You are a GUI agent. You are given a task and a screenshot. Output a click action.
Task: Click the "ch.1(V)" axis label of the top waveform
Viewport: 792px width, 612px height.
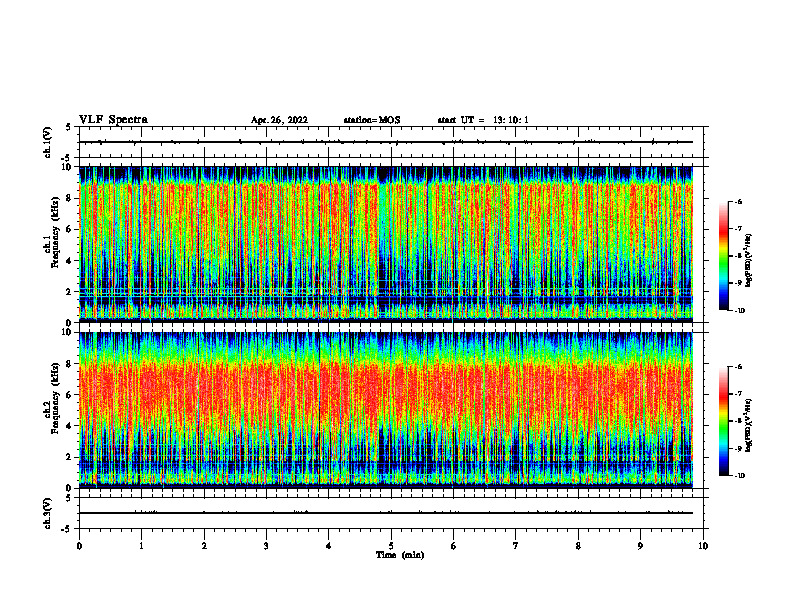click(x=47, y=142)
